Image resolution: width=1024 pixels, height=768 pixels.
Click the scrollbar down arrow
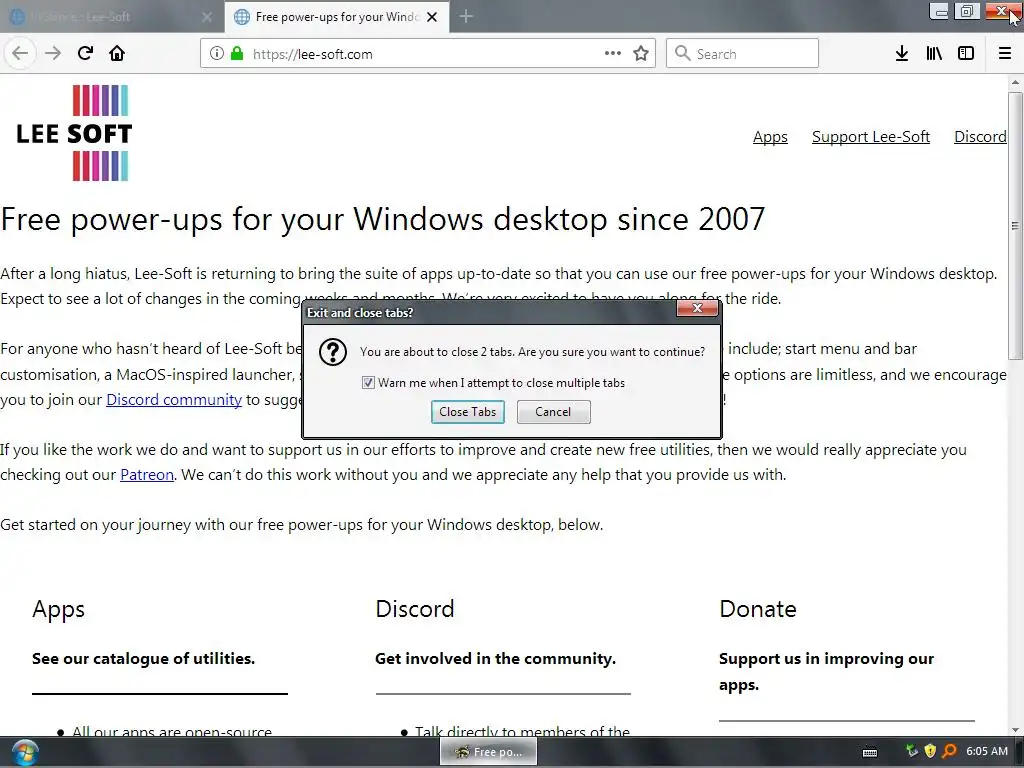point(1015,729)
